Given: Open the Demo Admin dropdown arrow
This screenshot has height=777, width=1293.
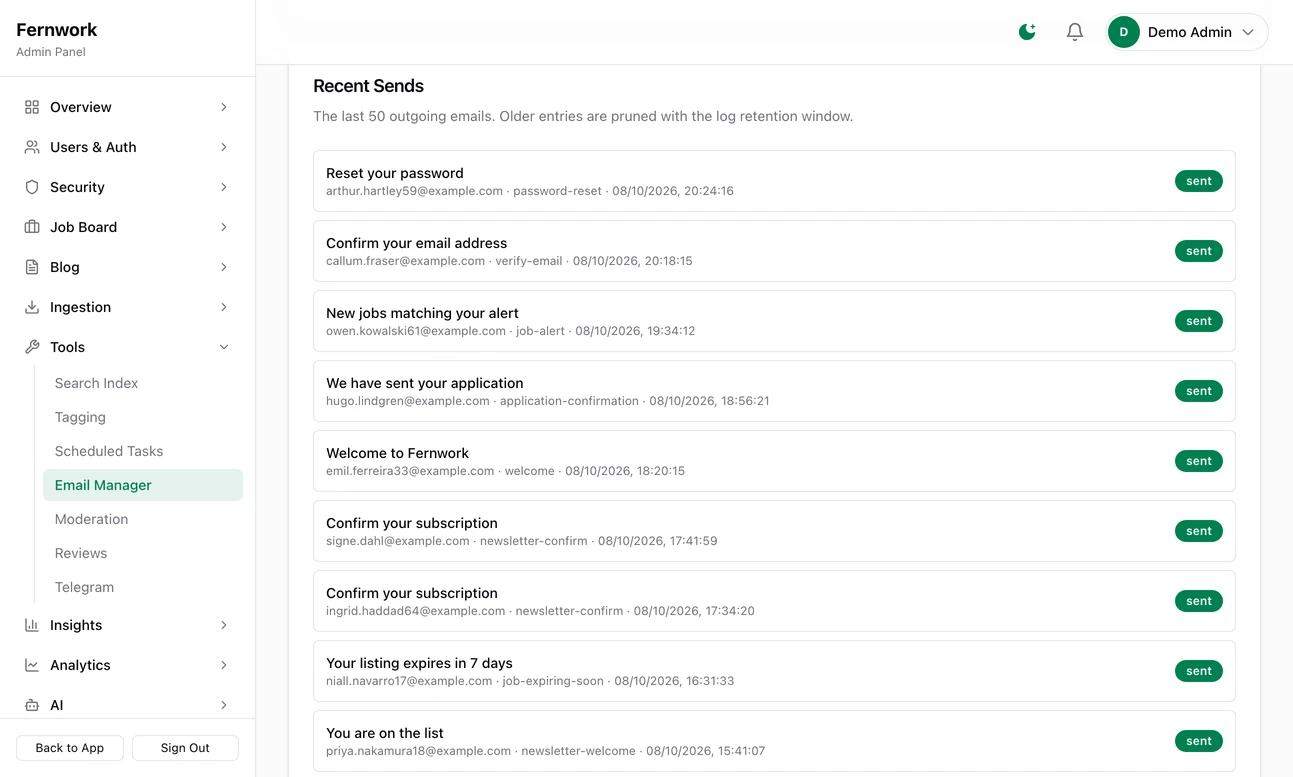Looking at the screenshot, I should point(1248,32).
